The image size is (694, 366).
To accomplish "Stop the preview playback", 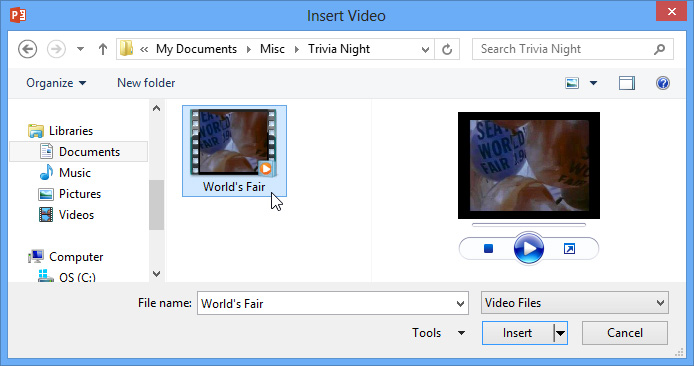I will click(x=489, y=249).
